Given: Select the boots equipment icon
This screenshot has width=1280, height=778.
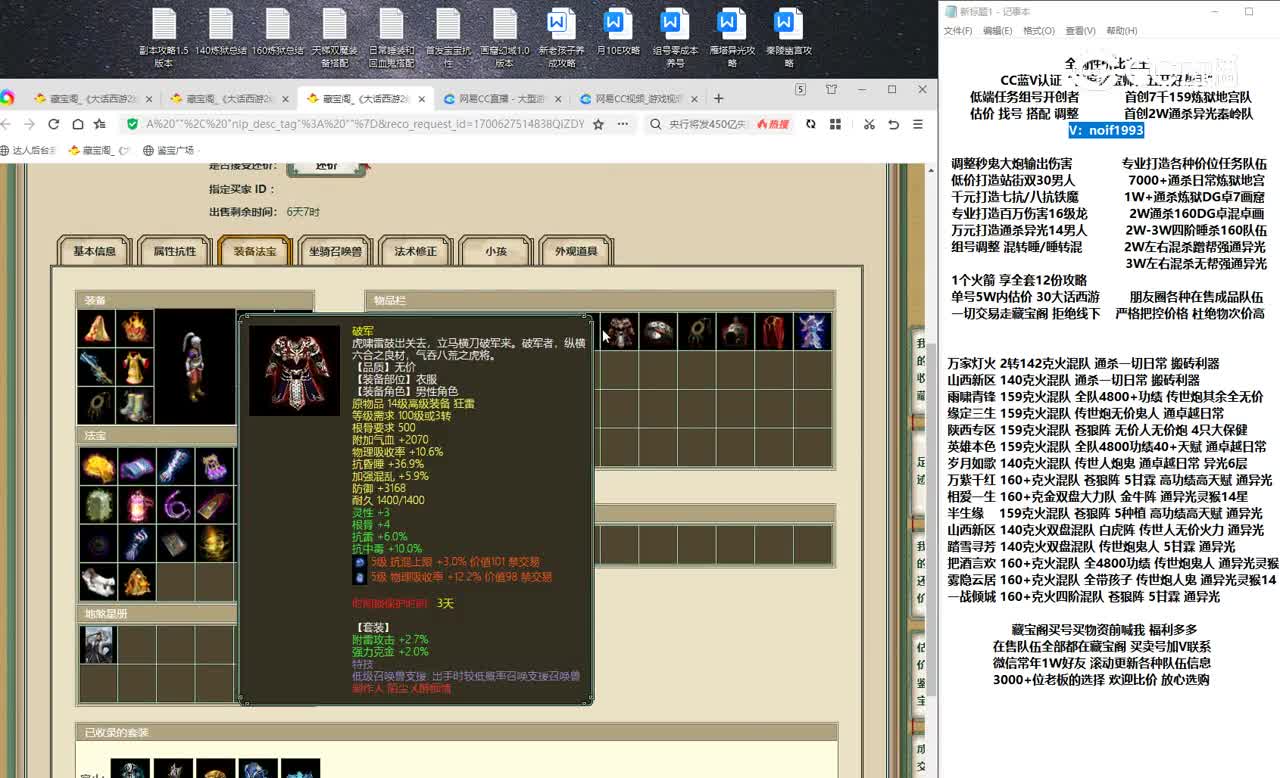Looking at the screenshot, I should click(135, 406).
